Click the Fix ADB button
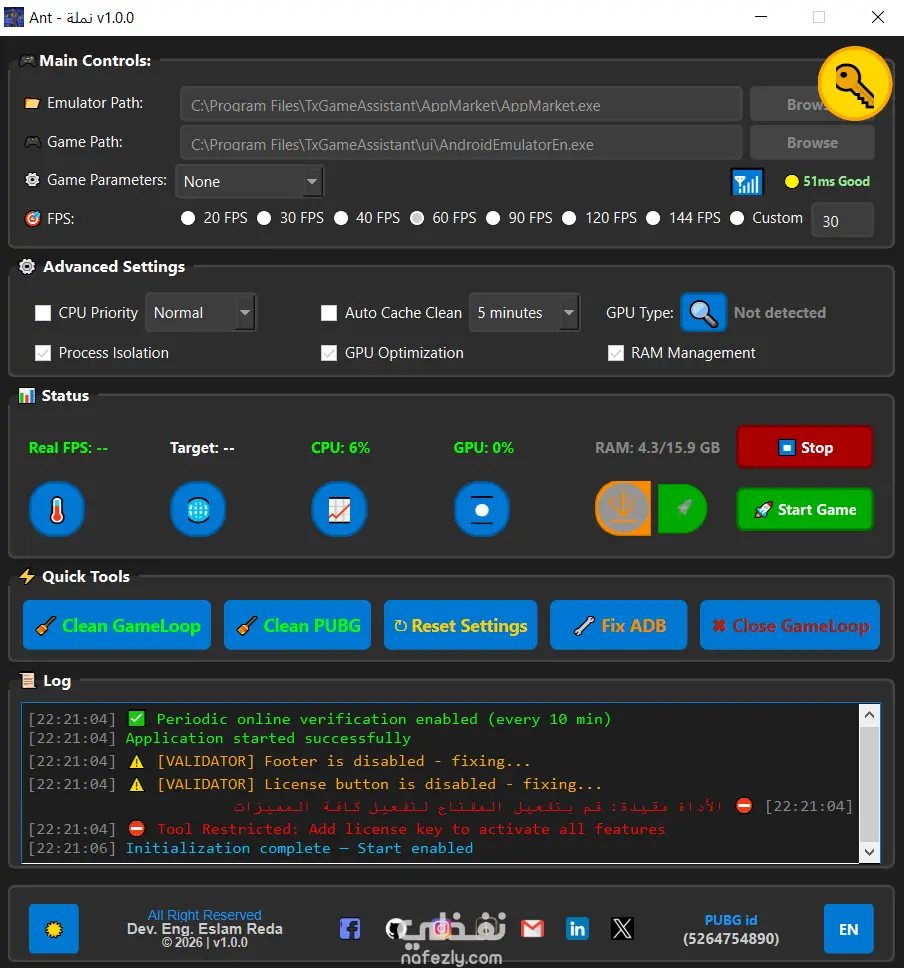 (618, 625)
